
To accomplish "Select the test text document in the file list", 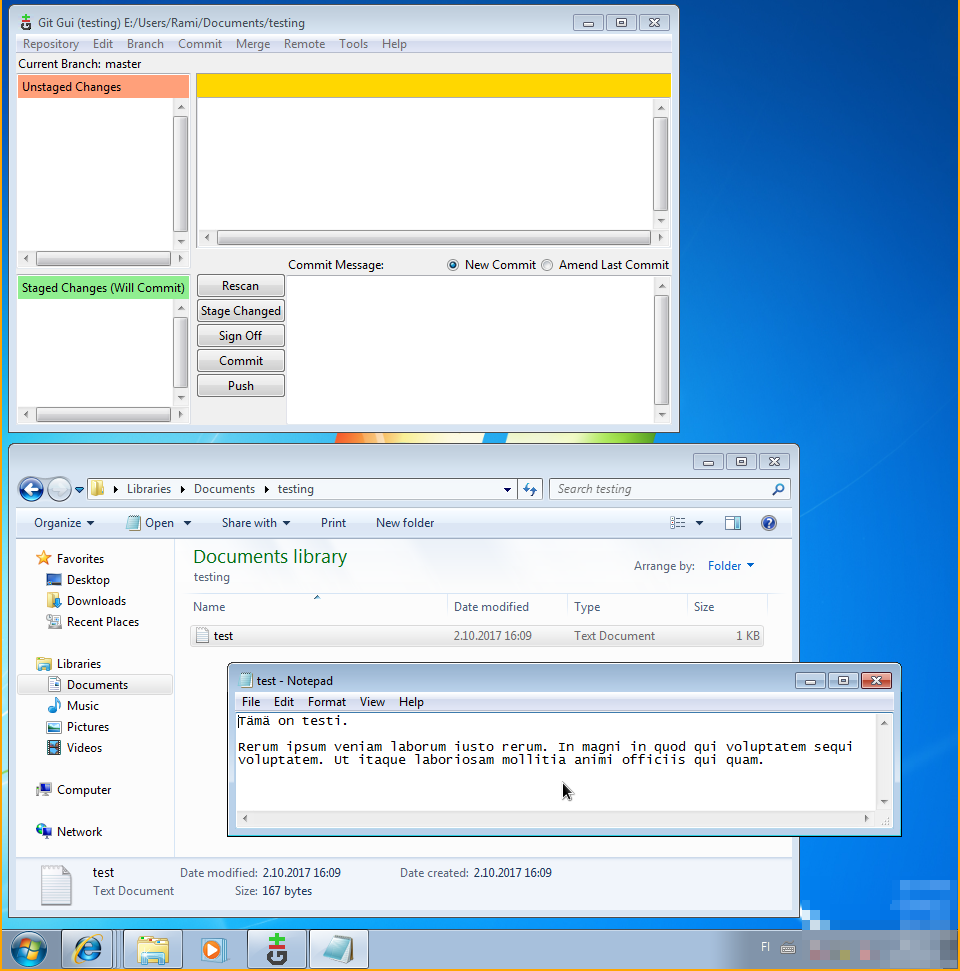I will click(x=222, y=635).
